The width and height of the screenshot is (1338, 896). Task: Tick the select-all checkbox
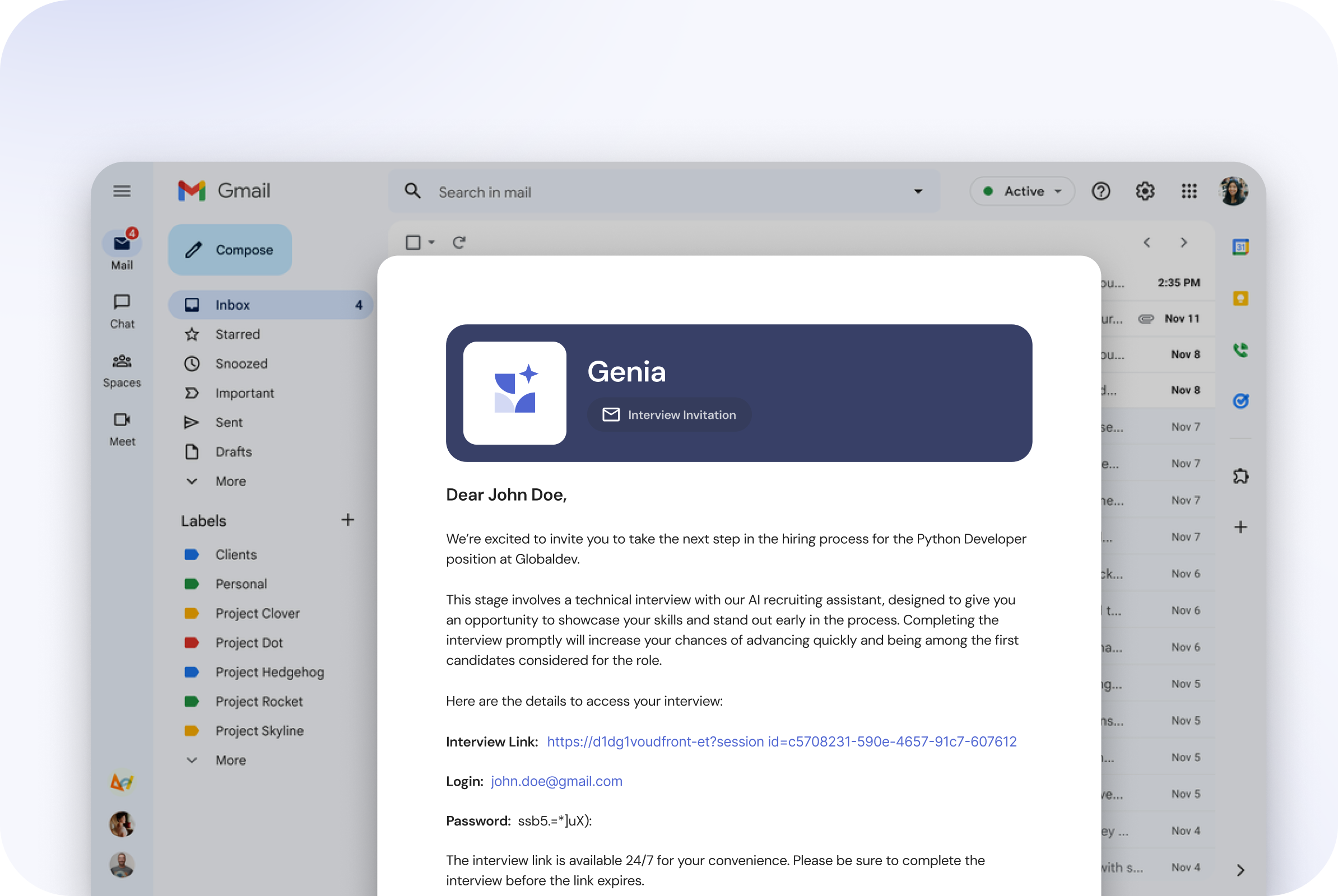click(413, 242)
